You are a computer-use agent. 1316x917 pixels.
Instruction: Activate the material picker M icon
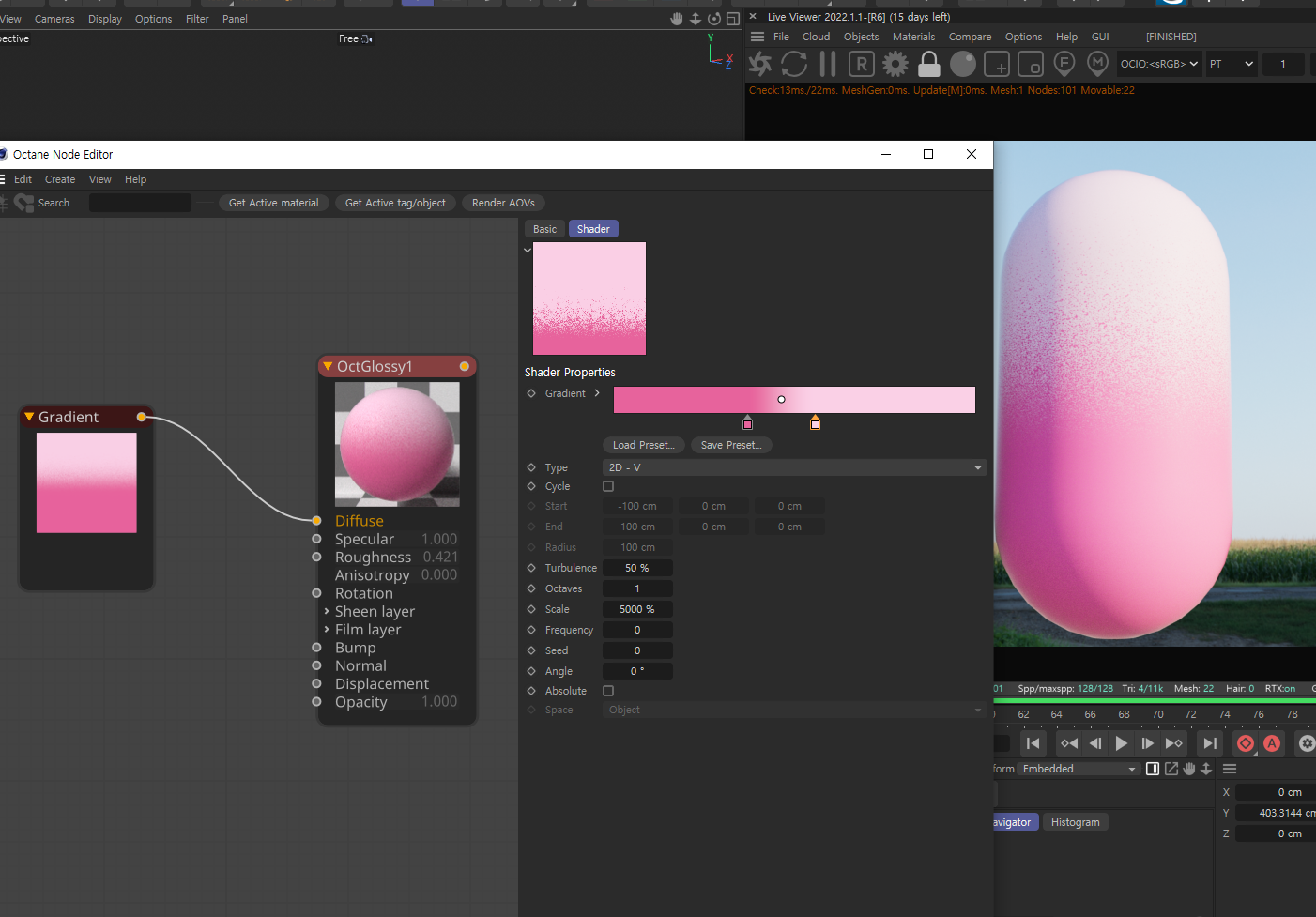pos(1098,64)
